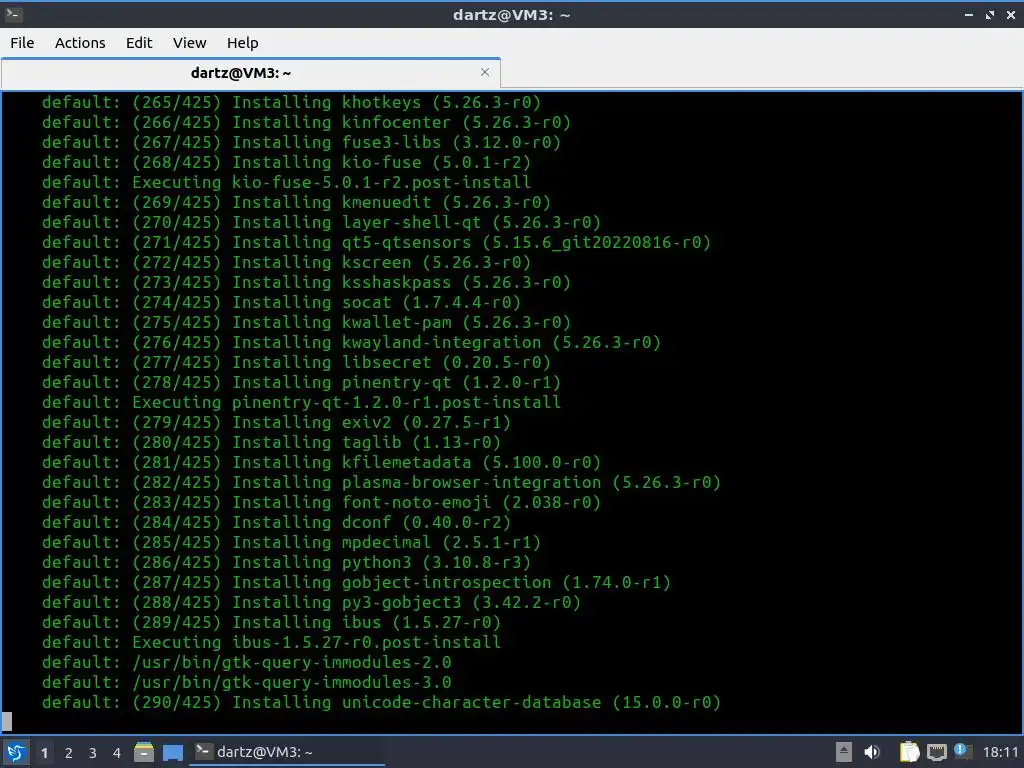Open the View menu
This screenshot has width=1024, height=768.
(x=189, y=42)
